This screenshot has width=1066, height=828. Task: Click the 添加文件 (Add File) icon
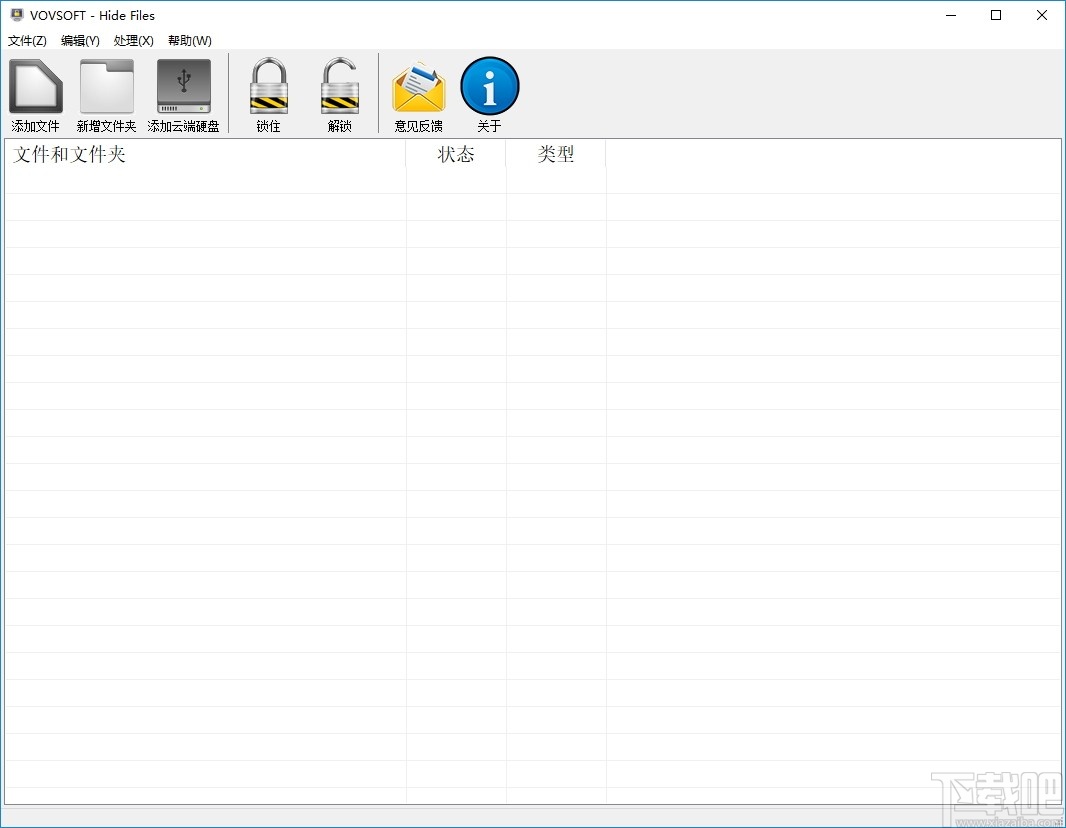coord(35,92)
